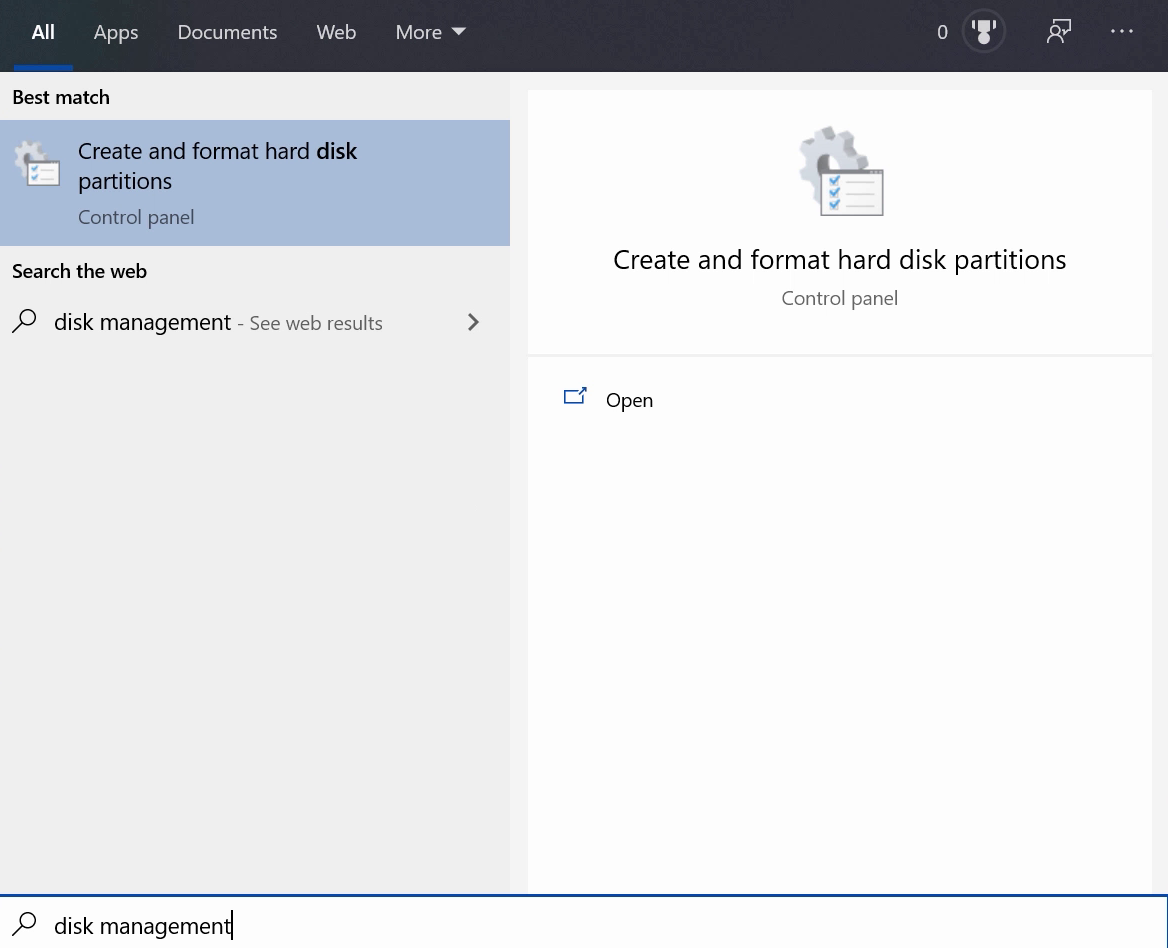The height and width of the screenshot is (948, 1168).
Task: Click the small control panel icon in Best match
Action: pos(38,164)
